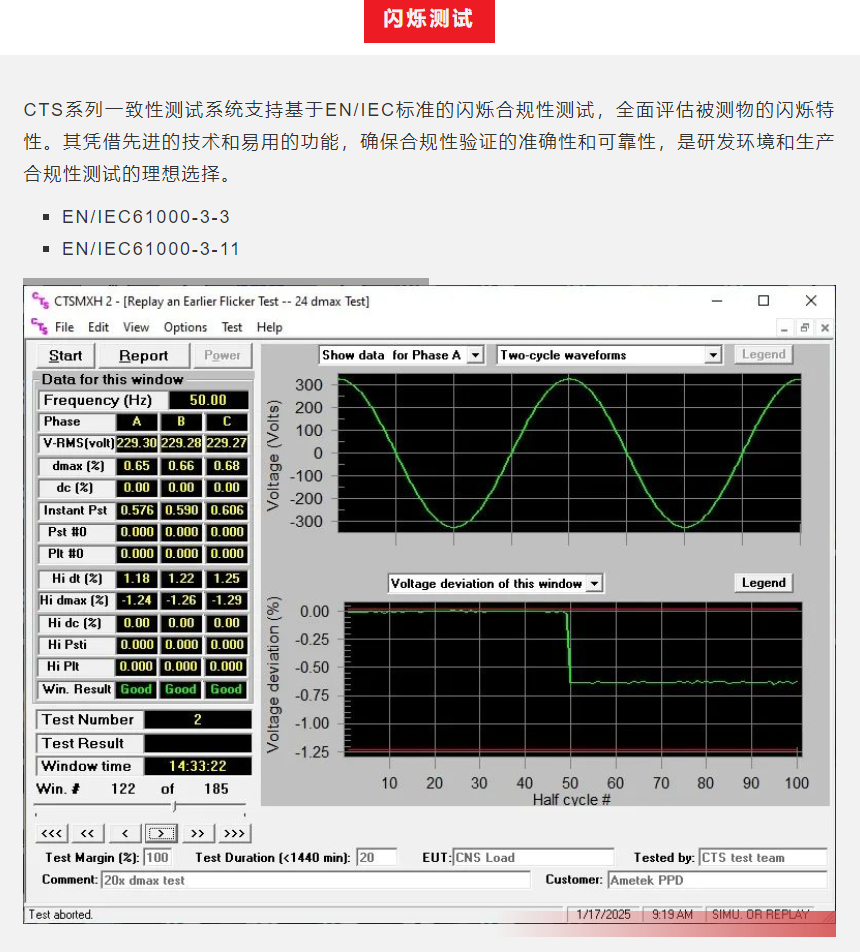The width and height of the screenshot is (860, 952).
Task: Click the window number slider handle
Action: [x=174, y=806]
